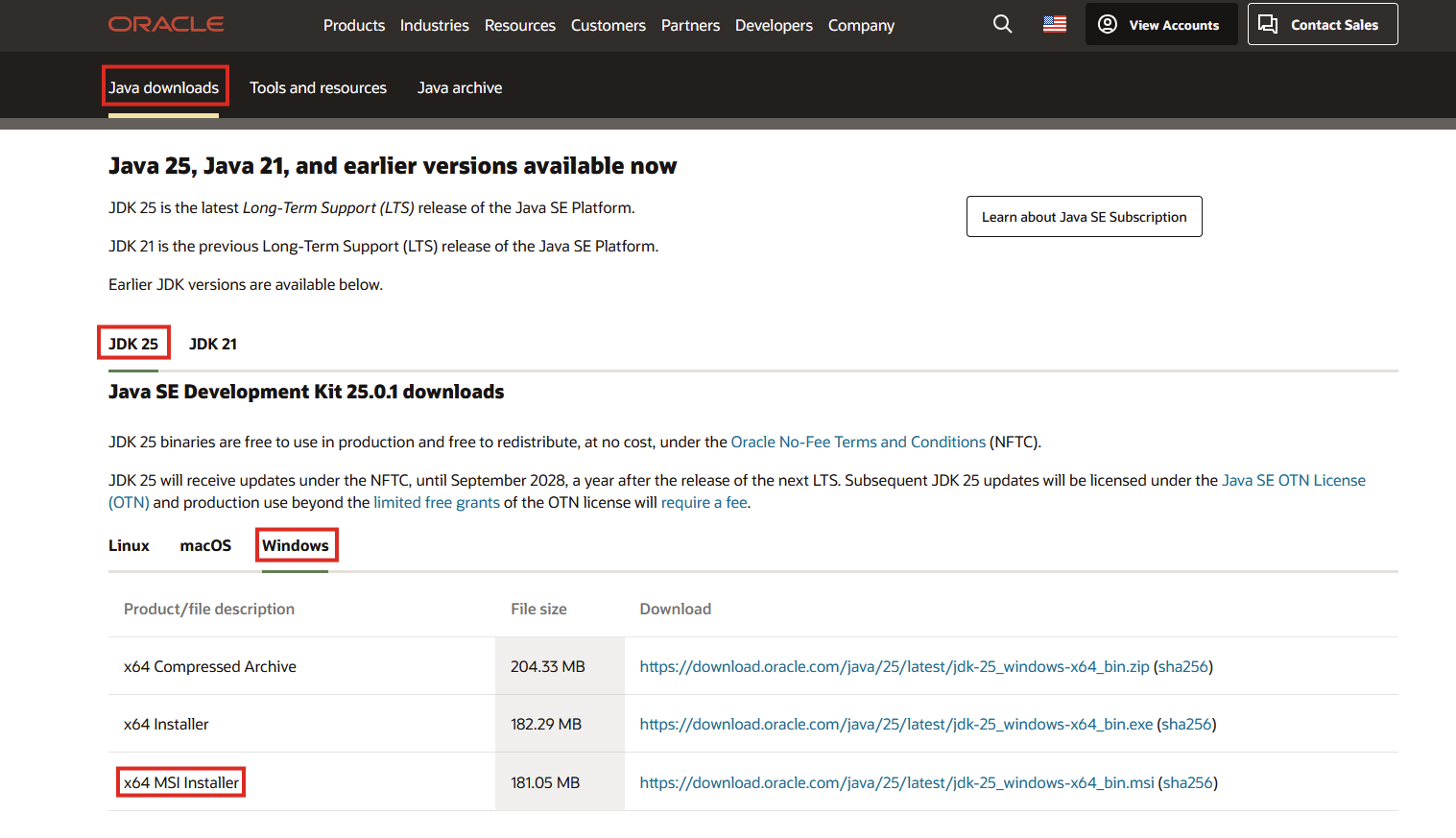Open the search magnifier icon
Image resolution: width=1456 pixels, height=838 pixels.
1002,24
